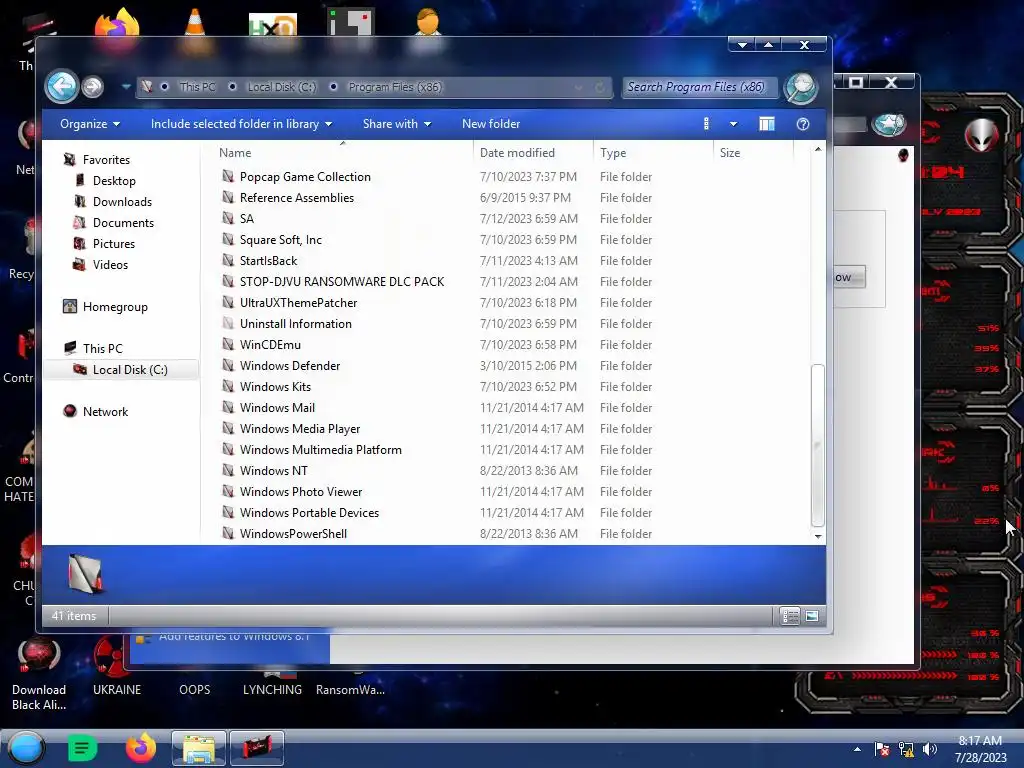Screen dimensions: 1024x768
Task: Sort by the Name column header
Action: [x=342, y=153]
